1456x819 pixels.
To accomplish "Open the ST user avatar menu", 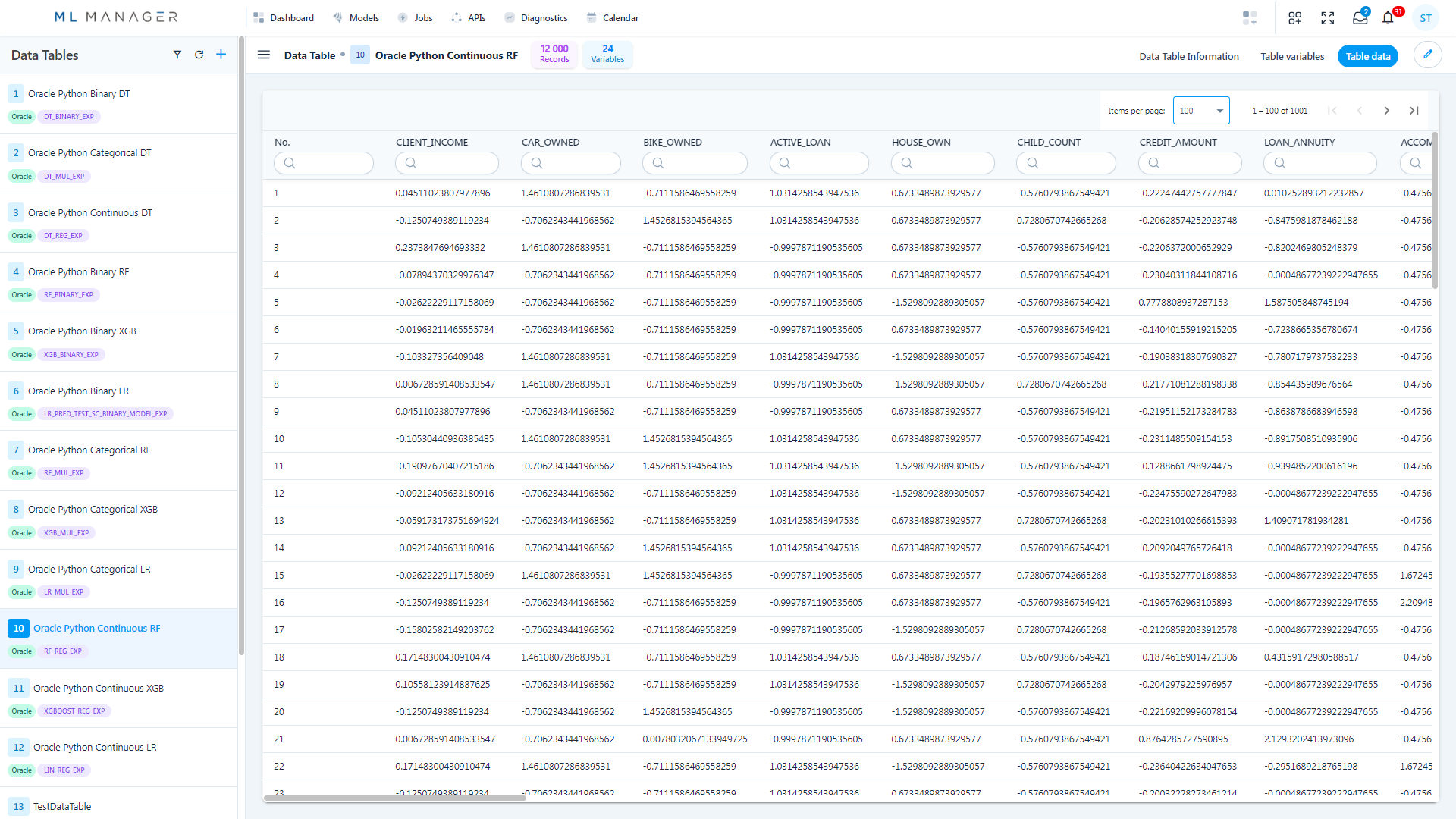I will click(x=1426, y=18).
